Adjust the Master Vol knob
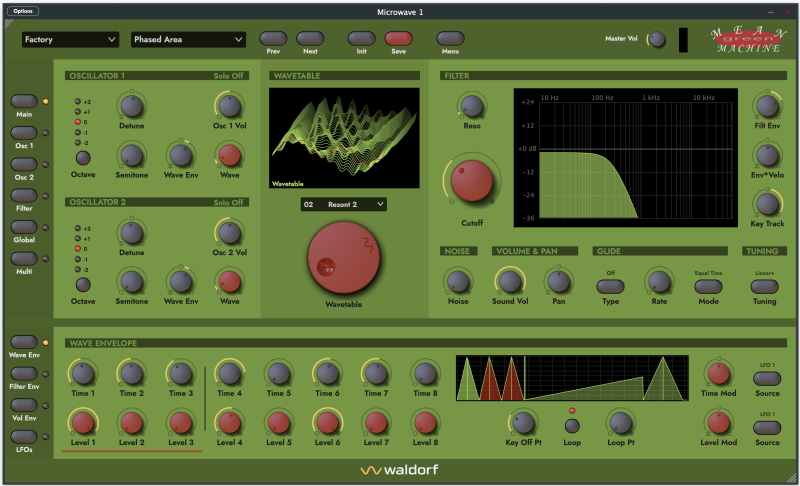 [657, 39]
